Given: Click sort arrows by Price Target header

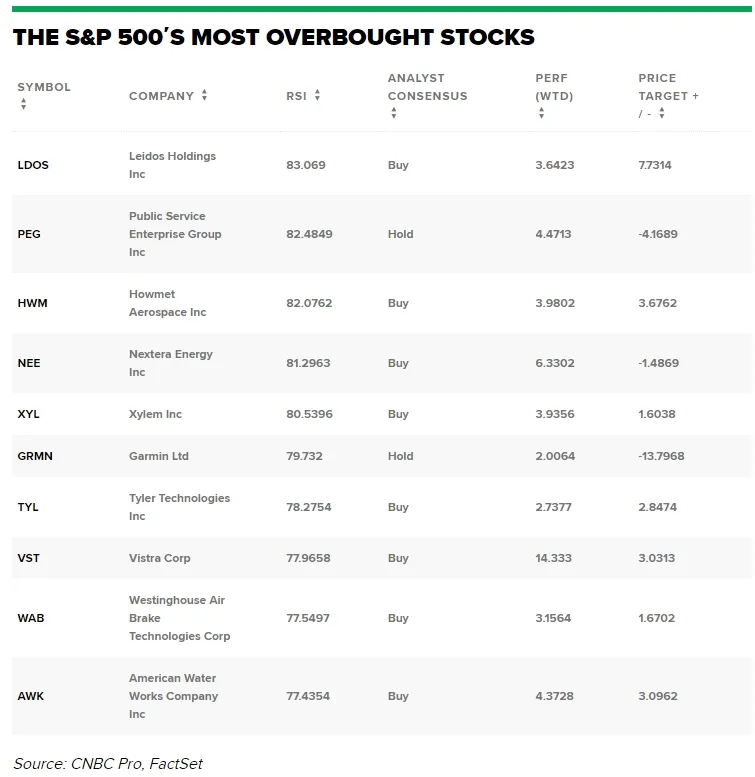Looking at the screenshot, I should (661, 114).
